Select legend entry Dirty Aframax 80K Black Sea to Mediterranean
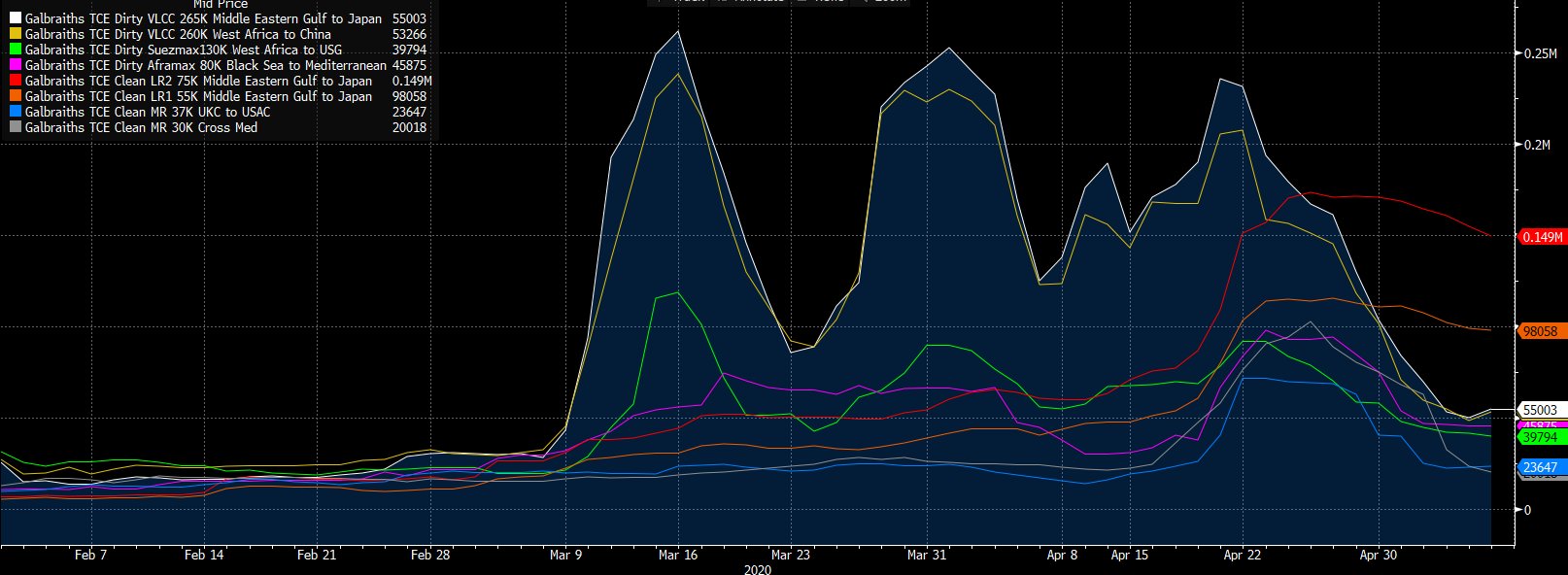The image size is (1568, 575). [x=206, y=65]
